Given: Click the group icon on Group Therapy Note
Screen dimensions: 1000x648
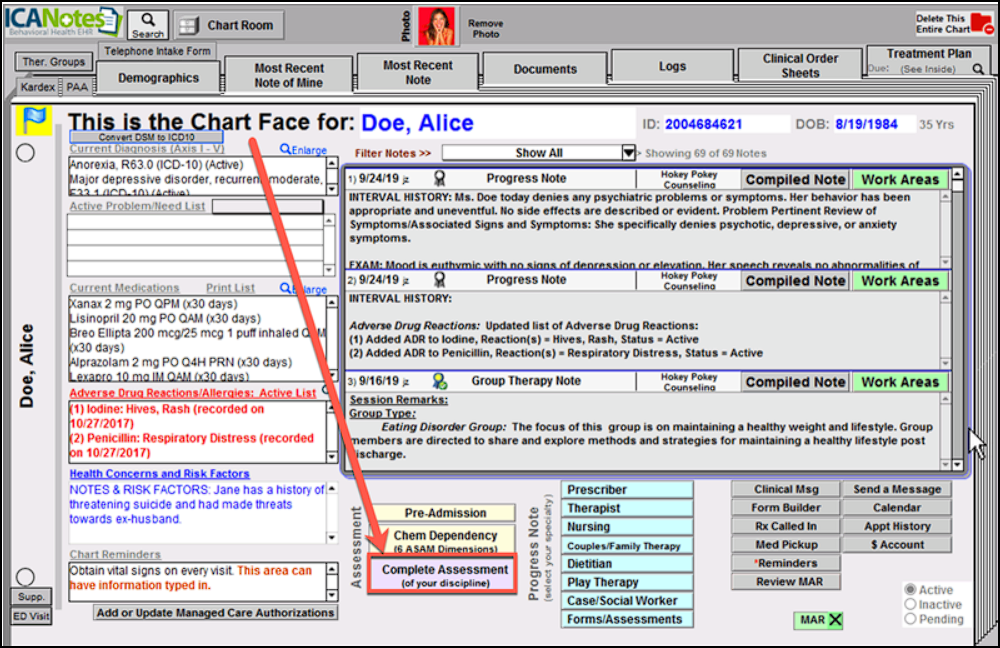Looking at the screenshot, I should (439, 381).
